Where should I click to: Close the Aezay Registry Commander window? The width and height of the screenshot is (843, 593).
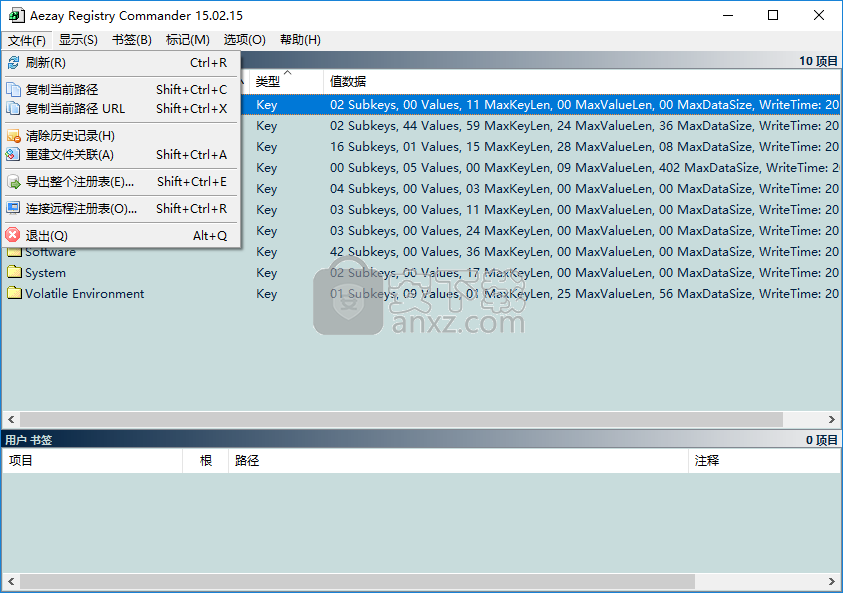pos(818,15)
